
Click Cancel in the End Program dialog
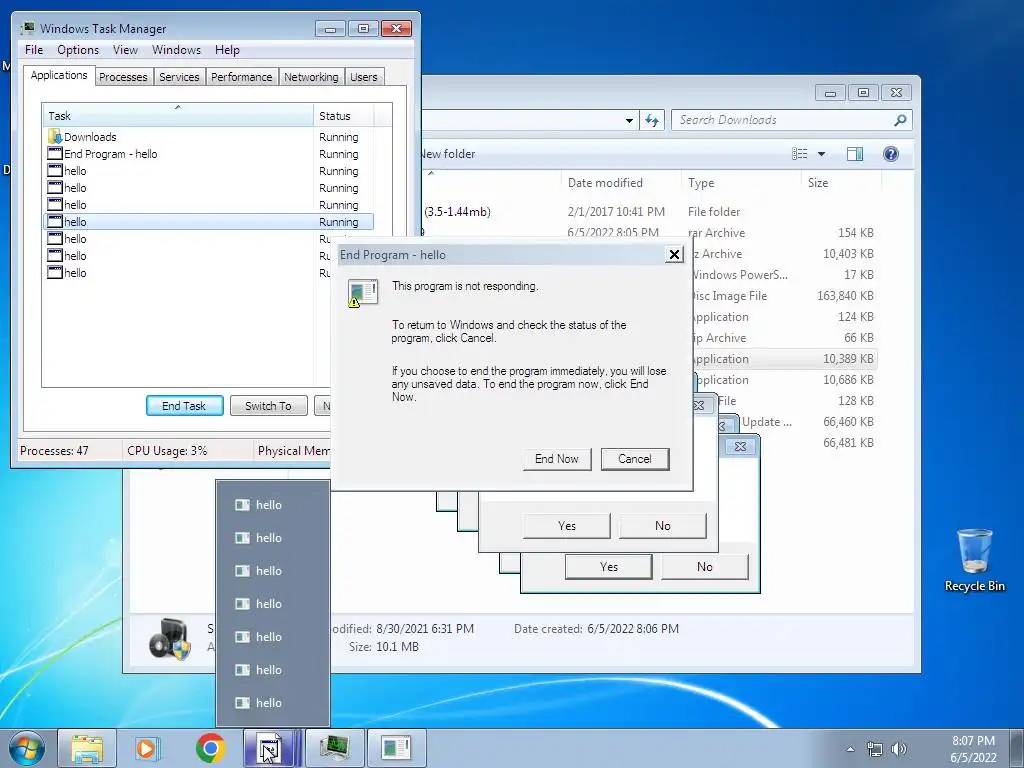(635, 458)
